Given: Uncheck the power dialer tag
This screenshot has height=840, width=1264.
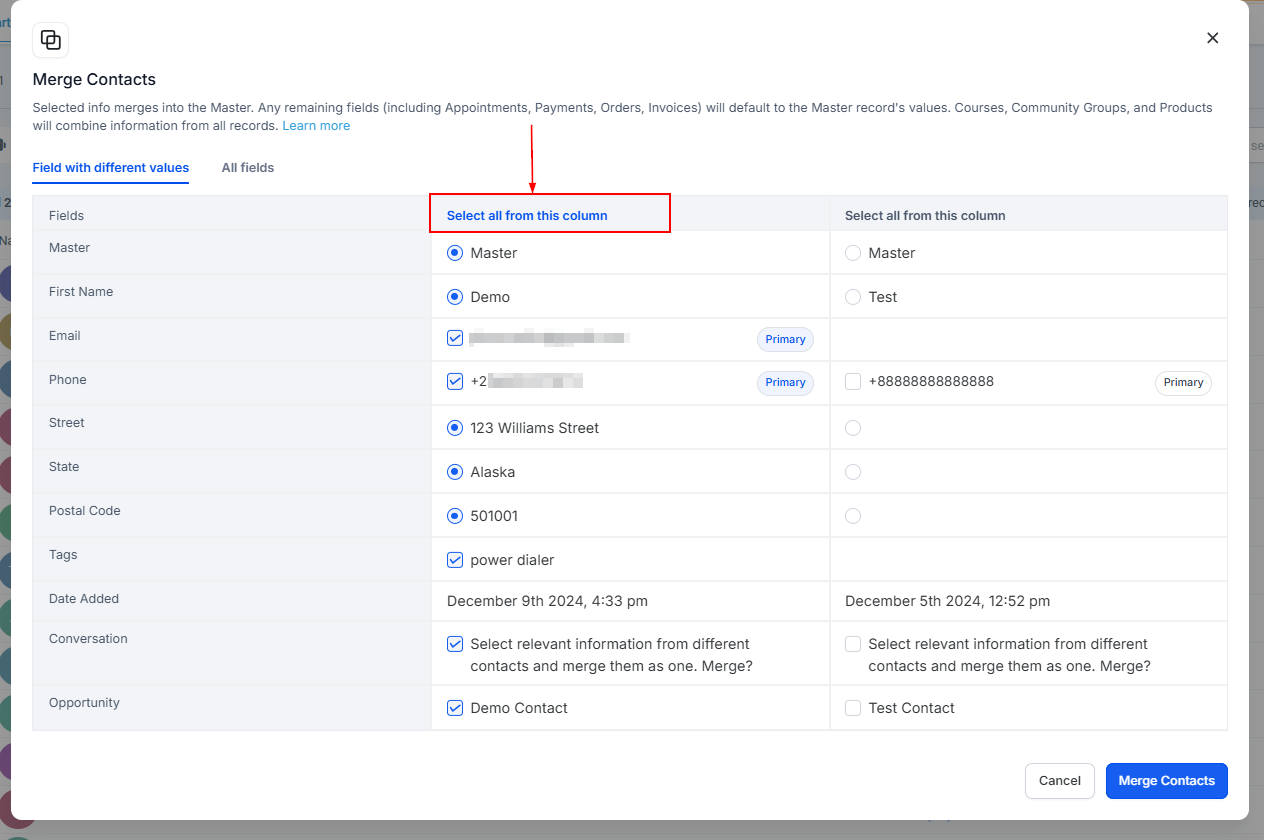Looking at the screenshot, I should point(455,560).
